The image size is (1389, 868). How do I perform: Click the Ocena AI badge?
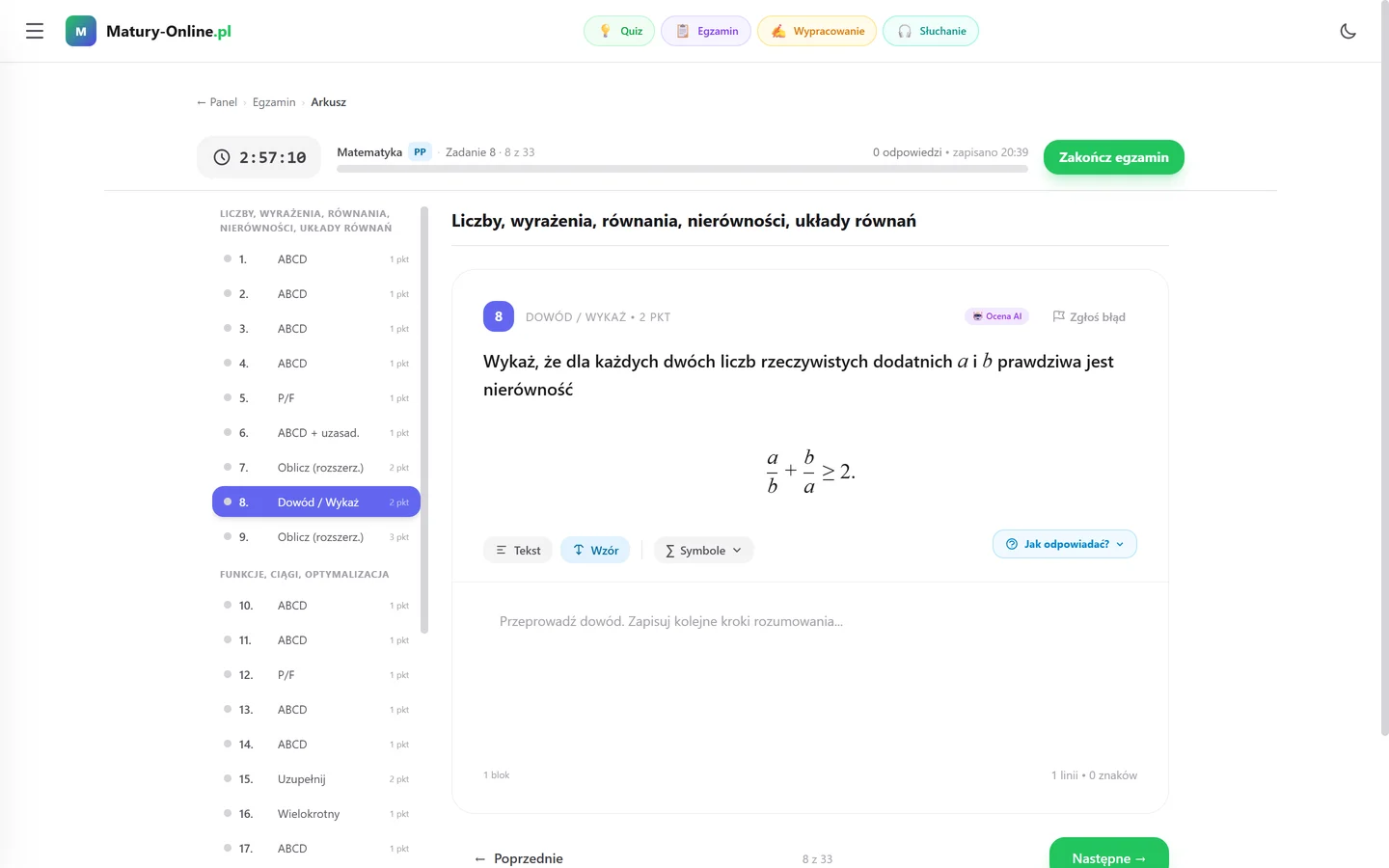pos(997,316)
